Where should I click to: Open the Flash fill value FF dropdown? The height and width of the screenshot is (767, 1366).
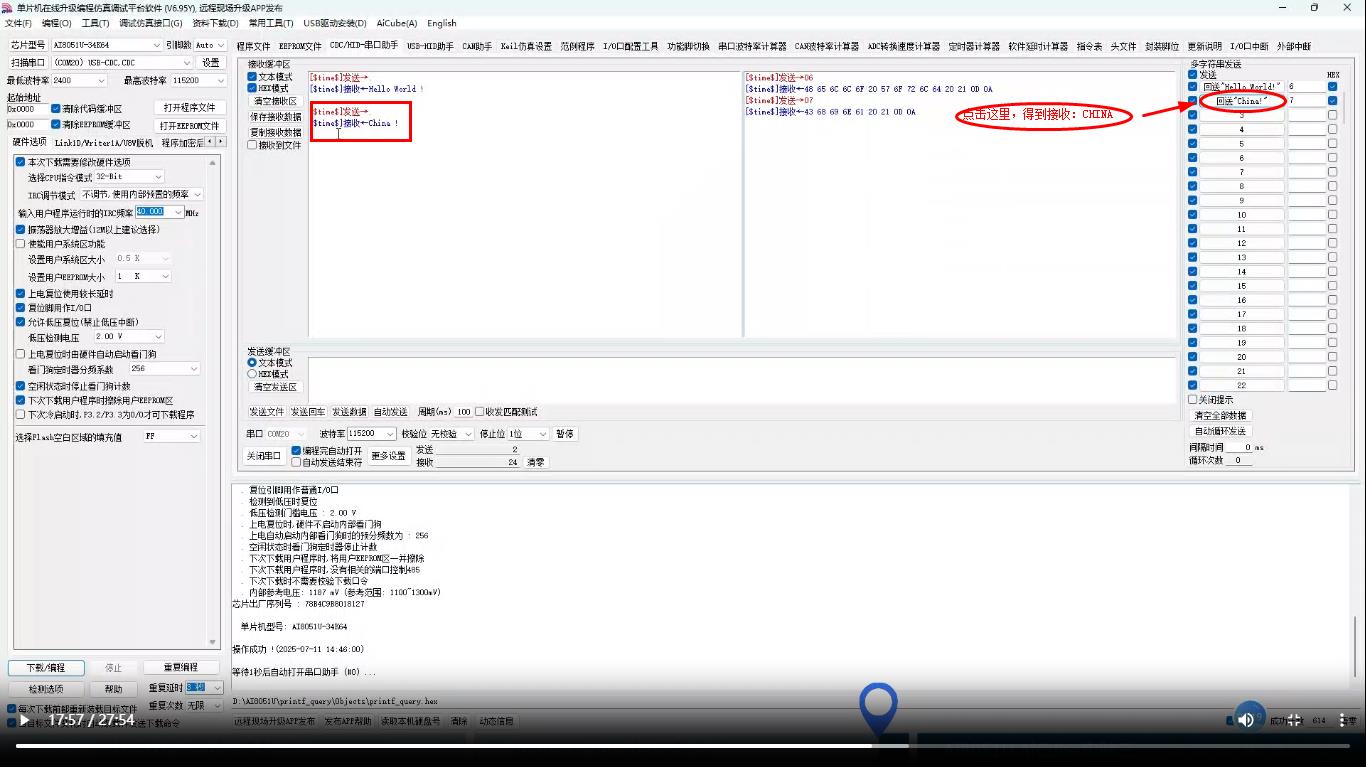[172, 437]
